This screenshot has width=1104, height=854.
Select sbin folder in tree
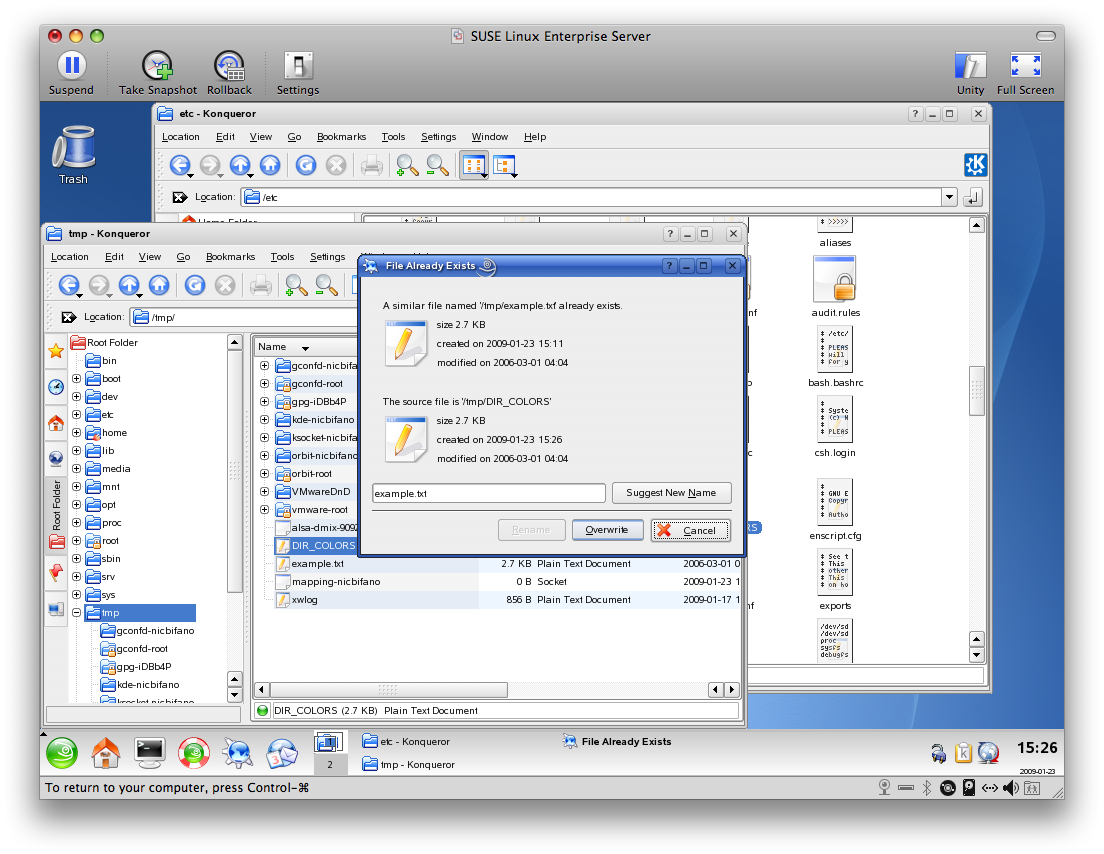[x=103, y=558]
